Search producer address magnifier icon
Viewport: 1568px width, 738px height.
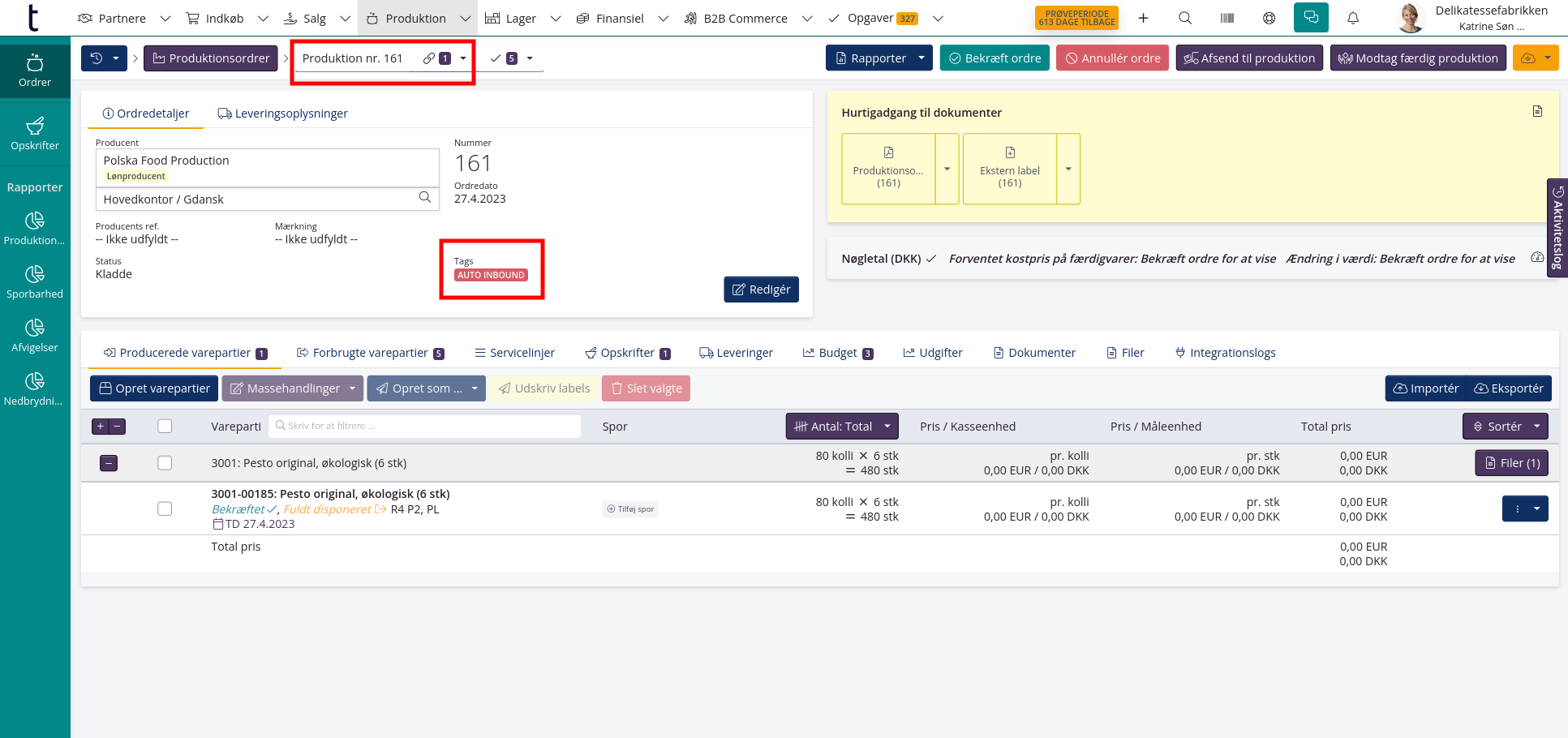pos(424,198)
